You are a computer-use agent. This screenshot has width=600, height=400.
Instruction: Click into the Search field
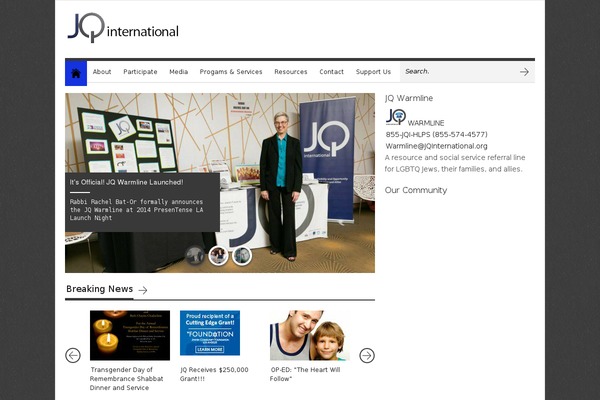(459, 72)
